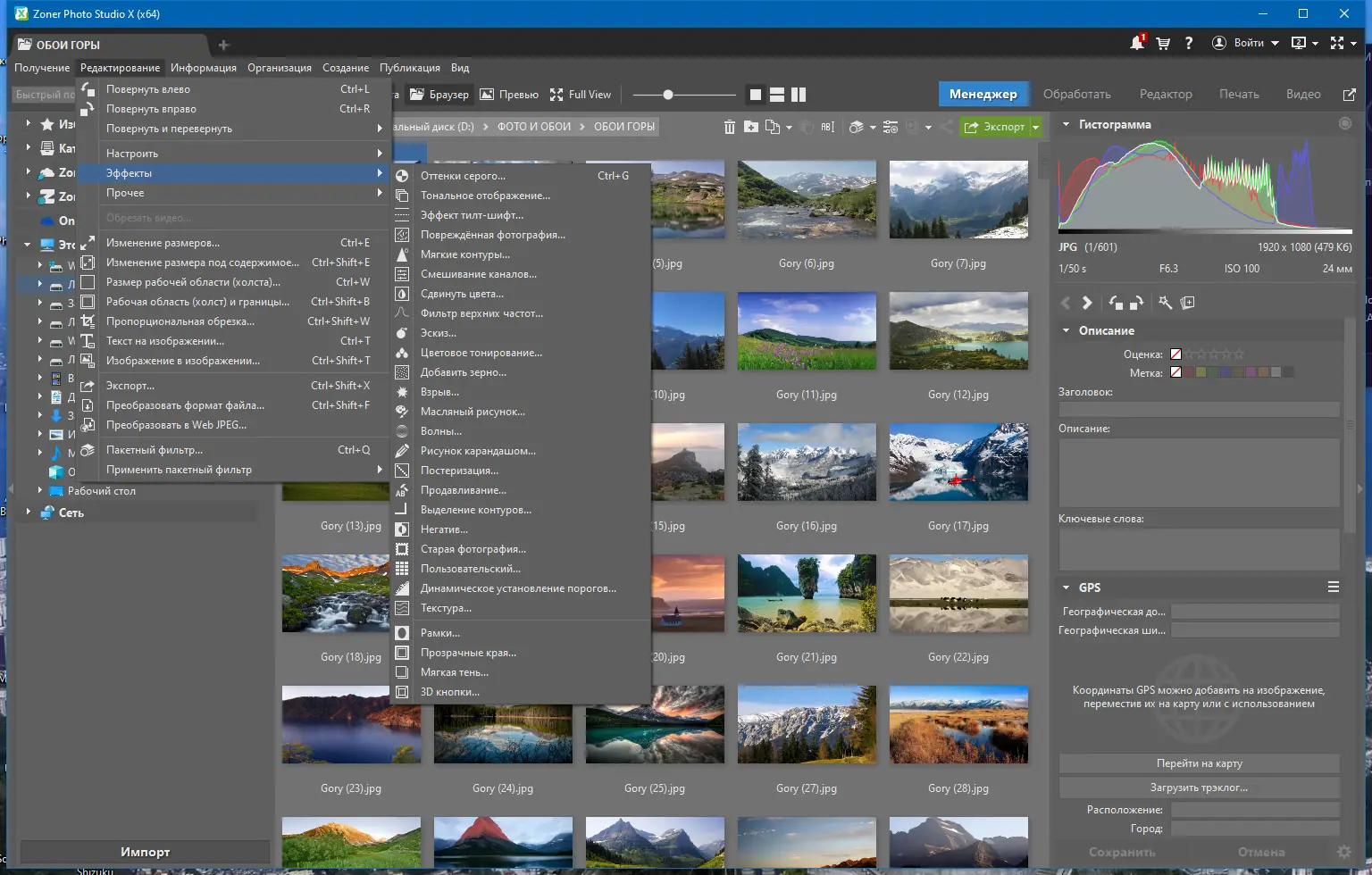Open the GPS panel menu icon

[x=1333, y=587]
